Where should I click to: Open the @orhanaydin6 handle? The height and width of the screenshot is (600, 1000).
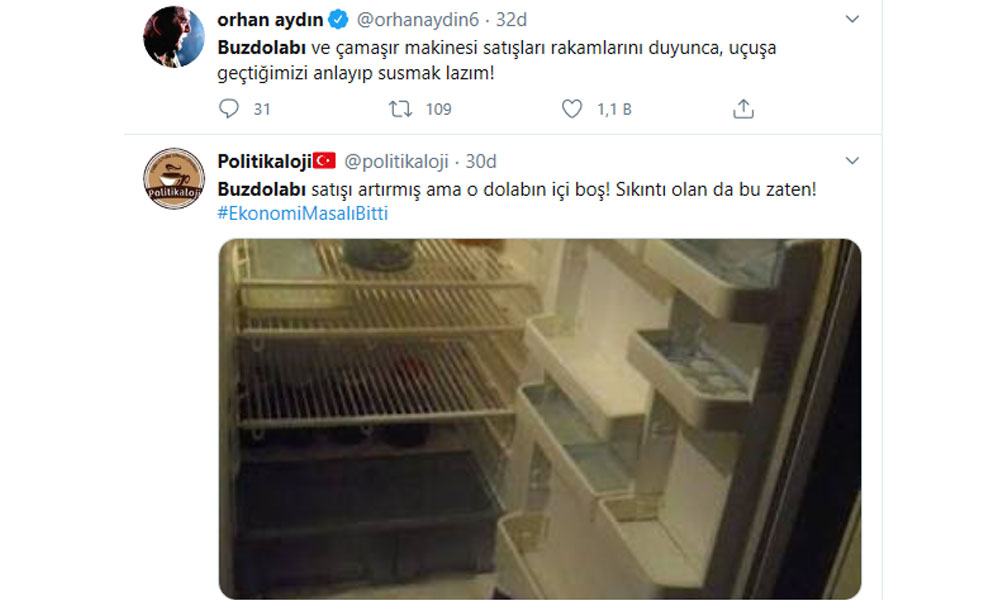point(417,20)
